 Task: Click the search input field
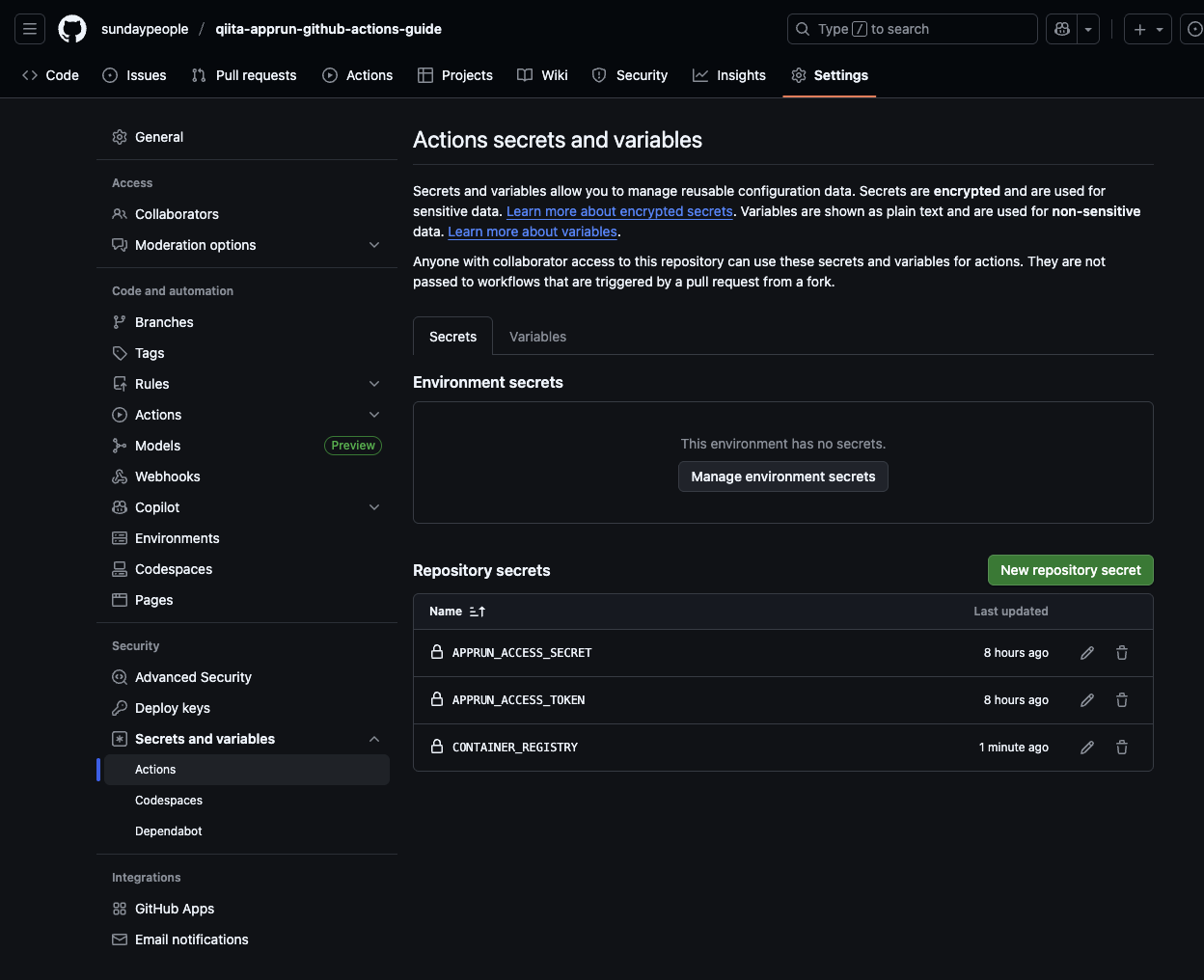click(x=912, y=29)
